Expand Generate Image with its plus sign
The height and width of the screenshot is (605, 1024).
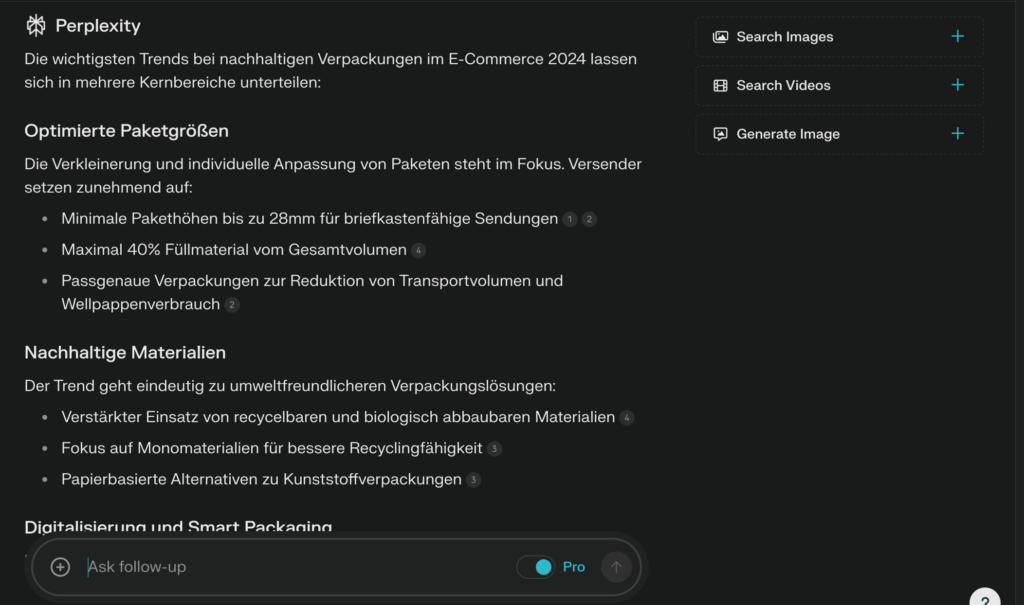[957, 134]
